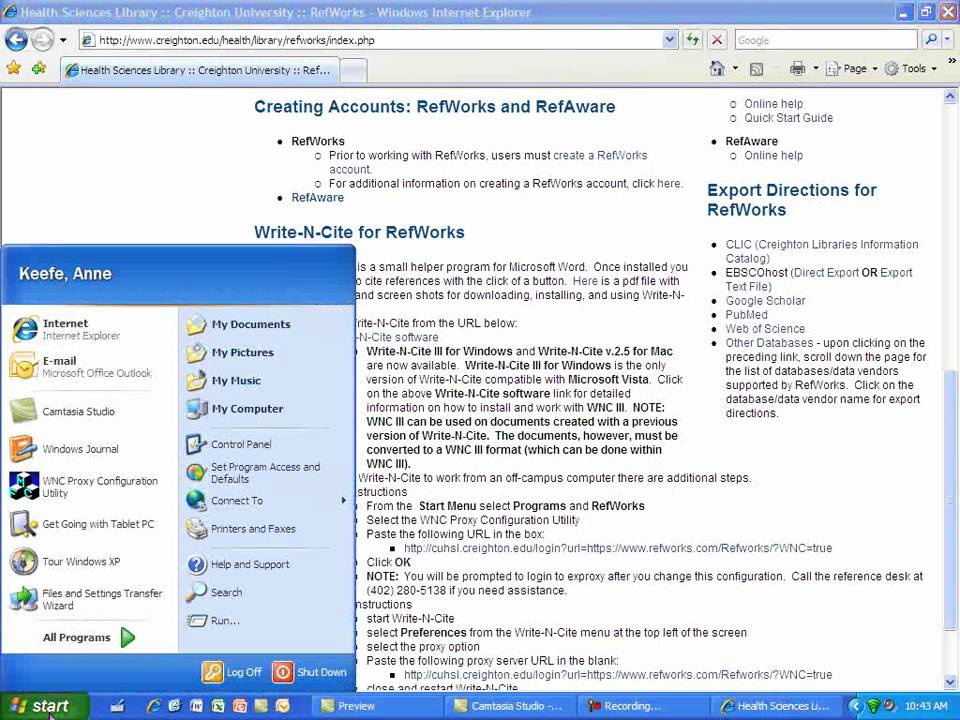Click the Internet Explorer quick launch icon
Viewport: 960px width, 720px height.
pos(154,706)
